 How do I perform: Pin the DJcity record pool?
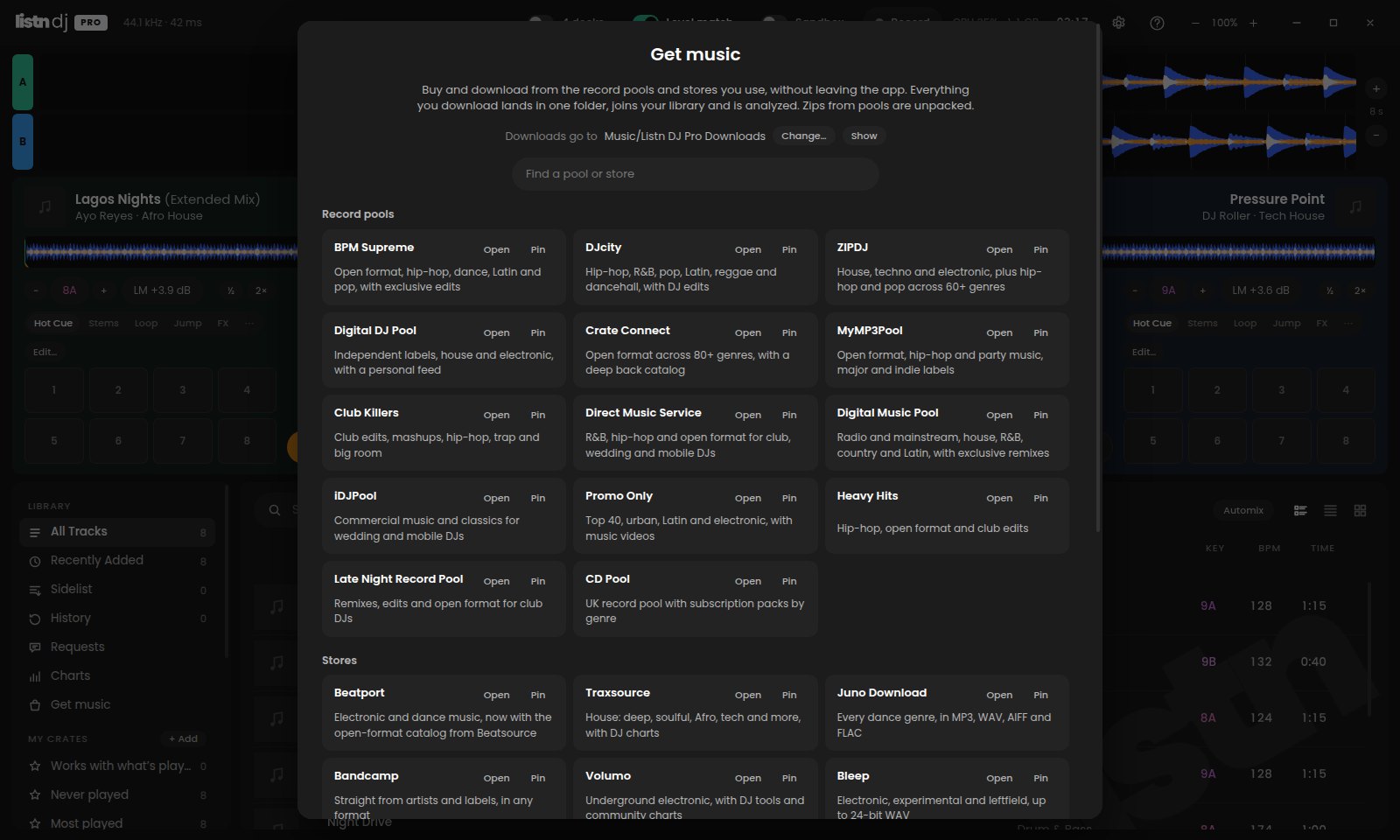click(x=789, y=249)
